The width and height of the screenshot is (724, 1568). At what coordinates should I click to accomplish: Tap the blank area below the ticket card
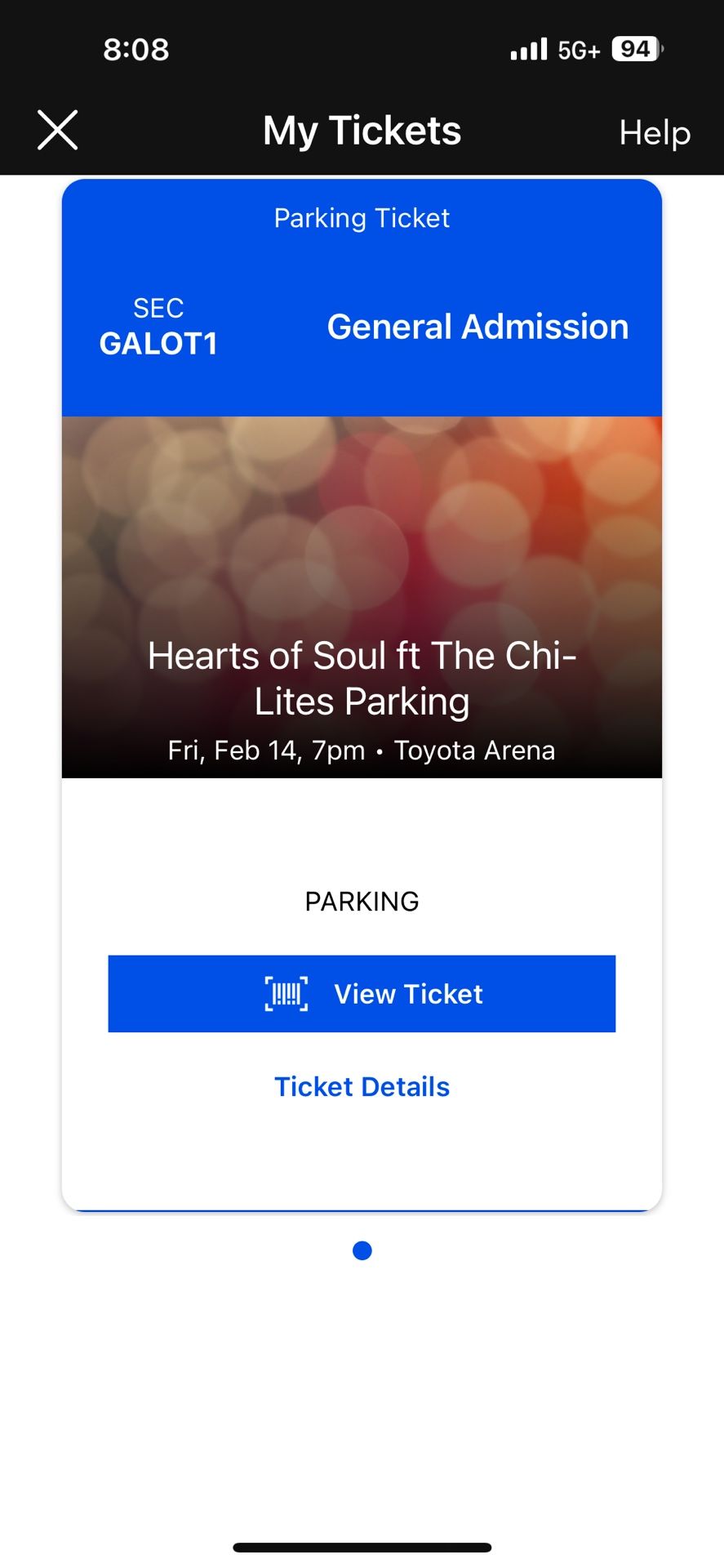tap(362, 1388)
